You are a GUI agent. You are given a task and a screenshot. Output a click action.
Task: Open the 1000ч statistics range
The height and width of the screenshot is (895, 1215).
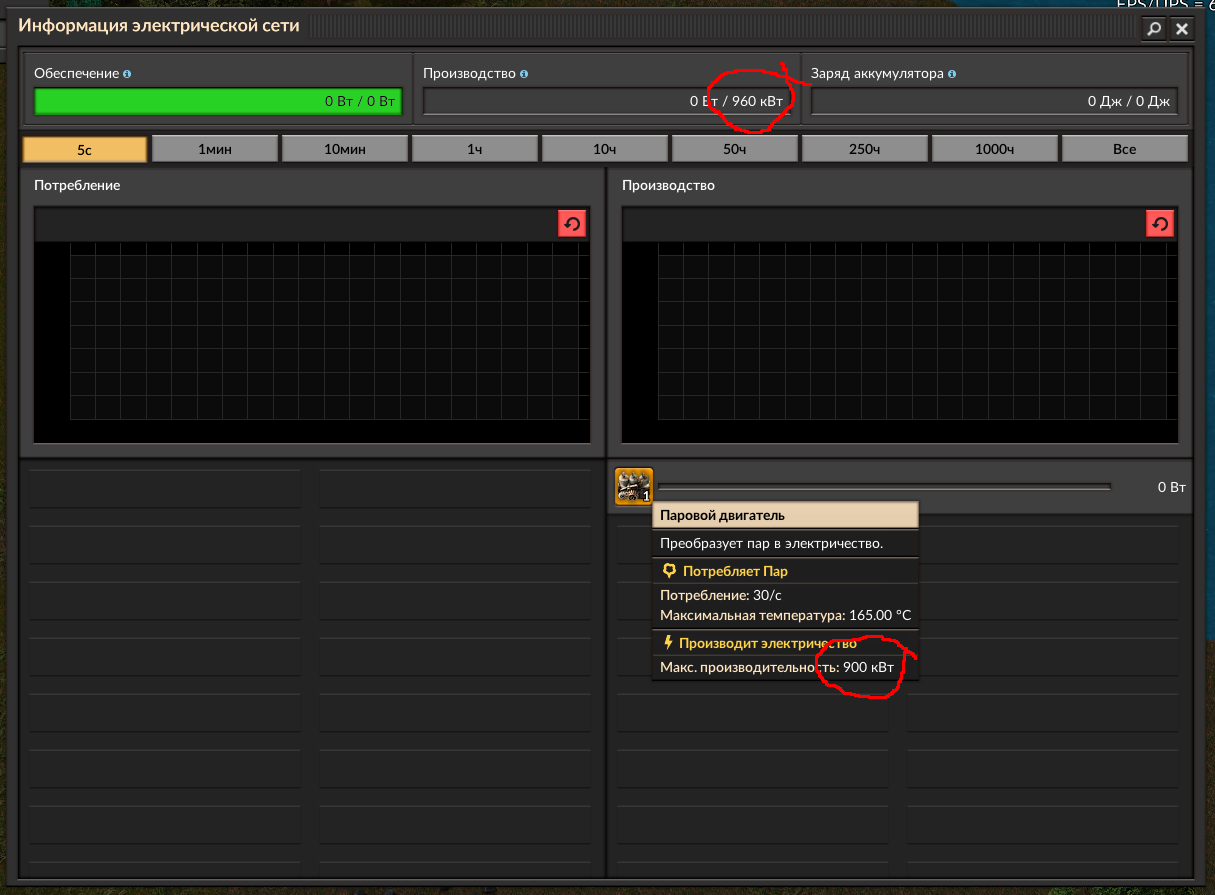[995, 148]
